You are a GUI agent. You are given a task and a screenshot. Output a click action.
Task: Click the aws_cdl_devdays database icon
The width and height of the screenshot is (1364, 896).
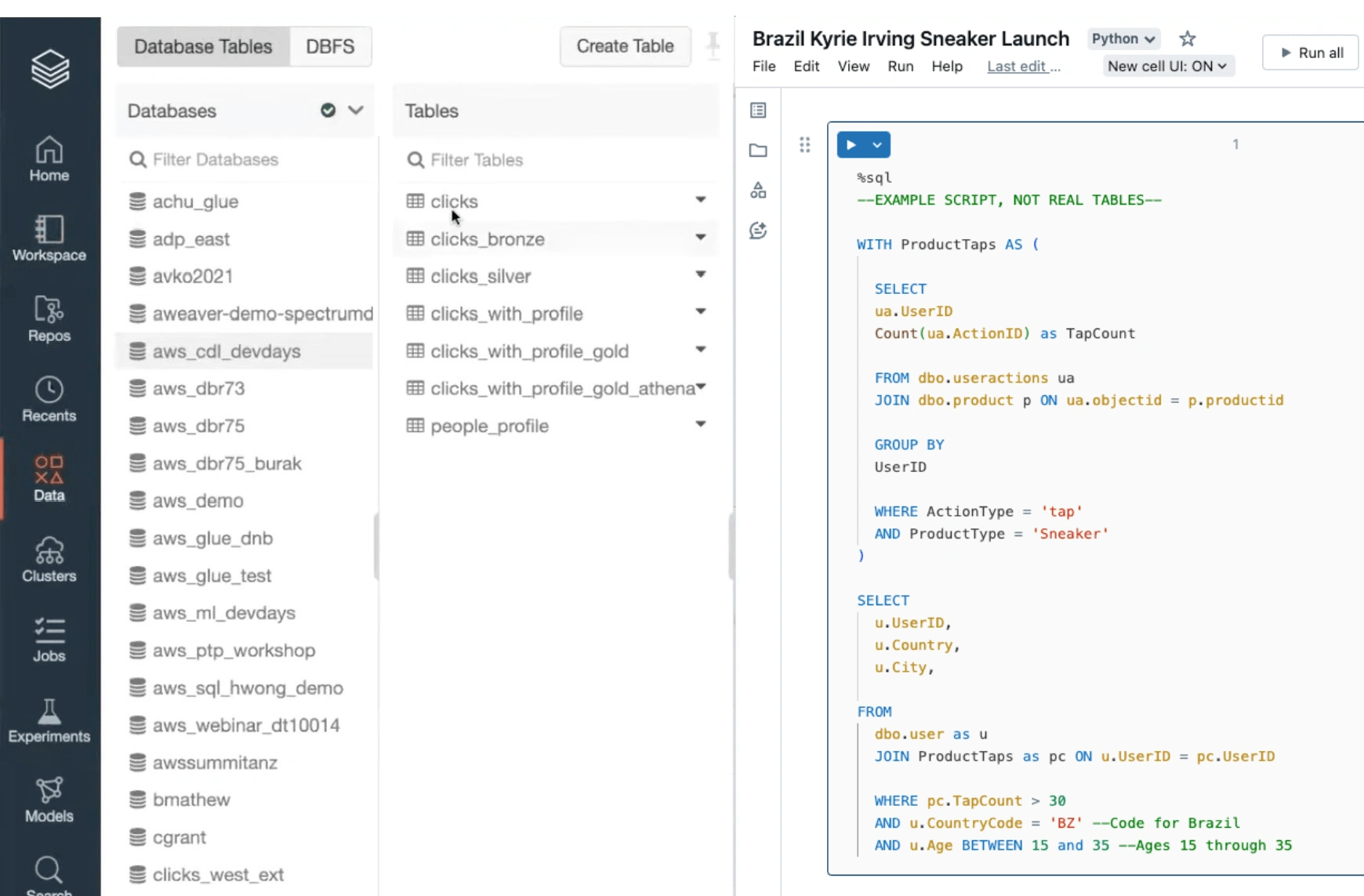[137, 351]
